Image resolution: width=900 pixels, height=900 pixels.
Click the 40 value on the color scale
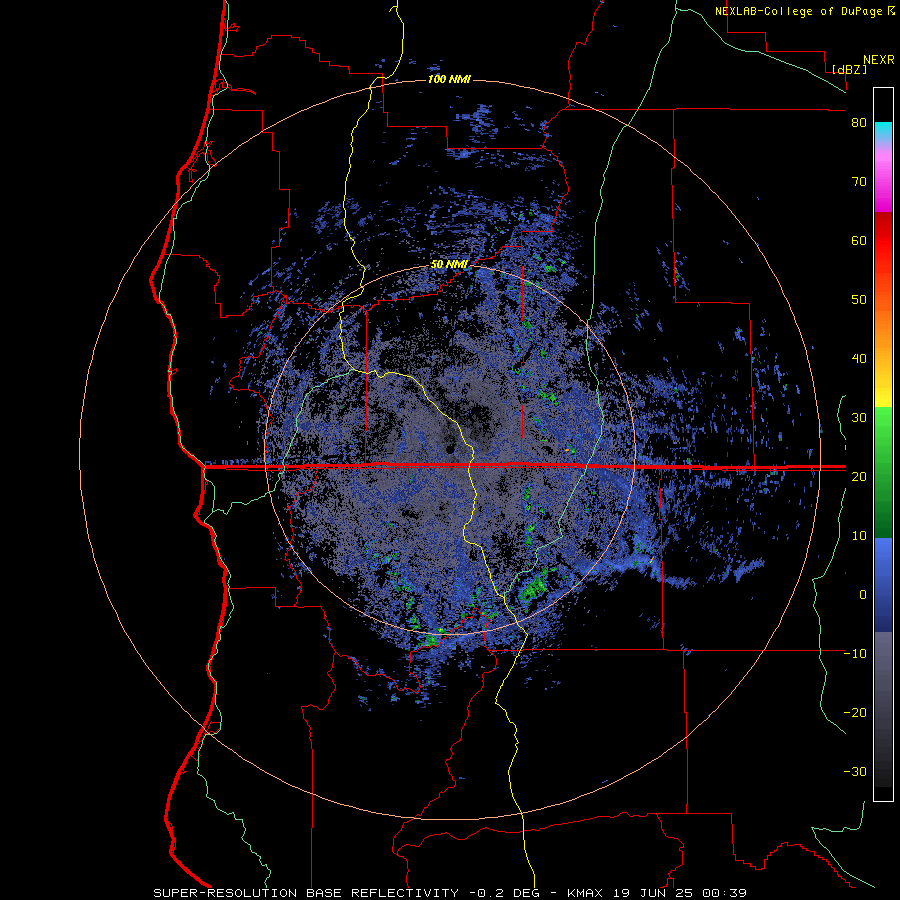tap(859, 359)
